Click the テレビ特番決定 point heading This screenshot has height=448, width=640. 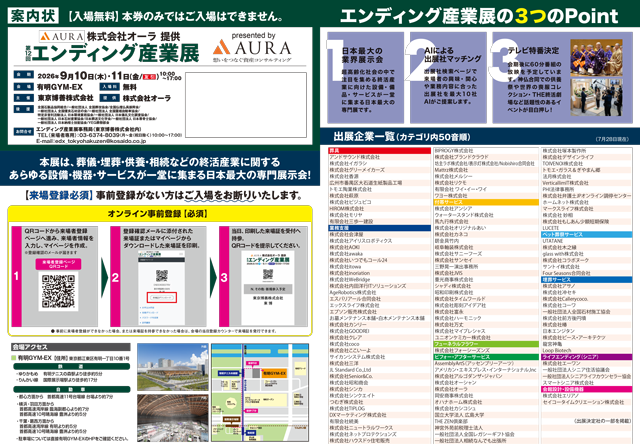coord(533,51)
